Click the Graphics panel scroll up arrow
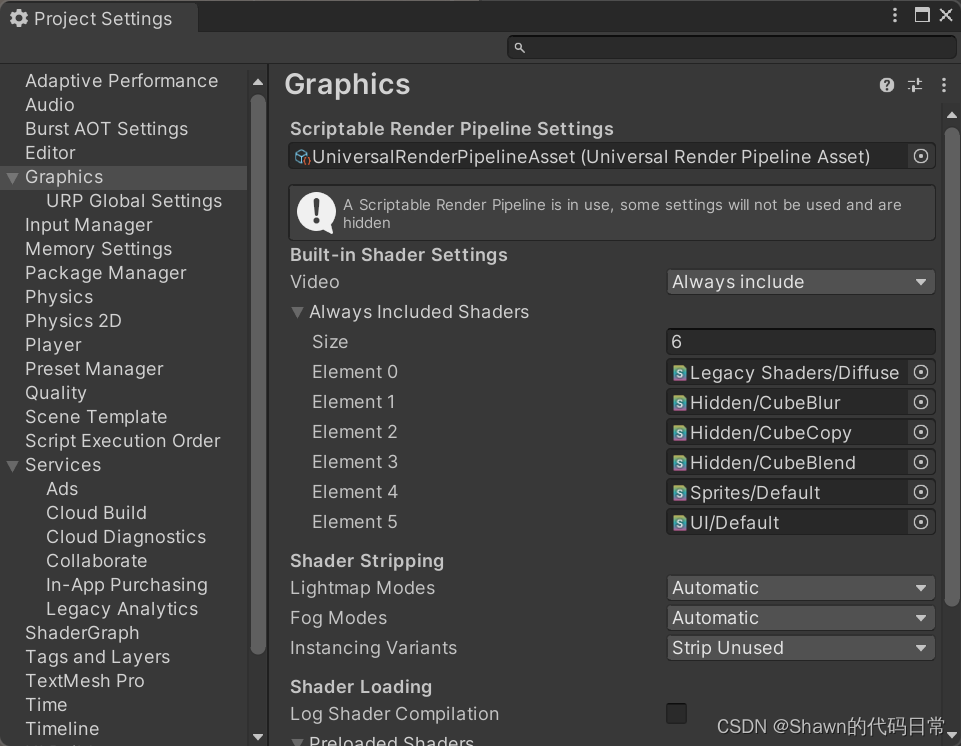Viewport: 961px width, 746px height. coord(952,115)
